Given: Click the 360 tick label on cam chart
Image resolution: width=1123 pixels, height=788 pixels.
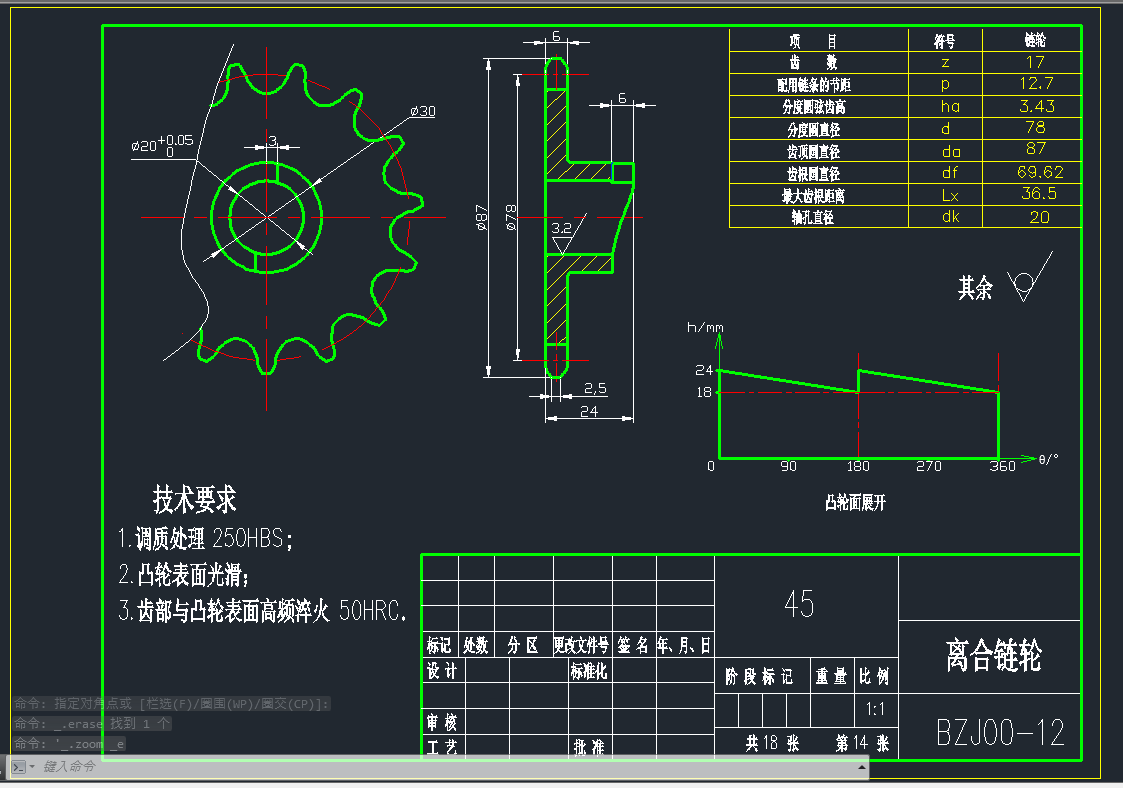Looking at the screenshot, I should 1003,466.
